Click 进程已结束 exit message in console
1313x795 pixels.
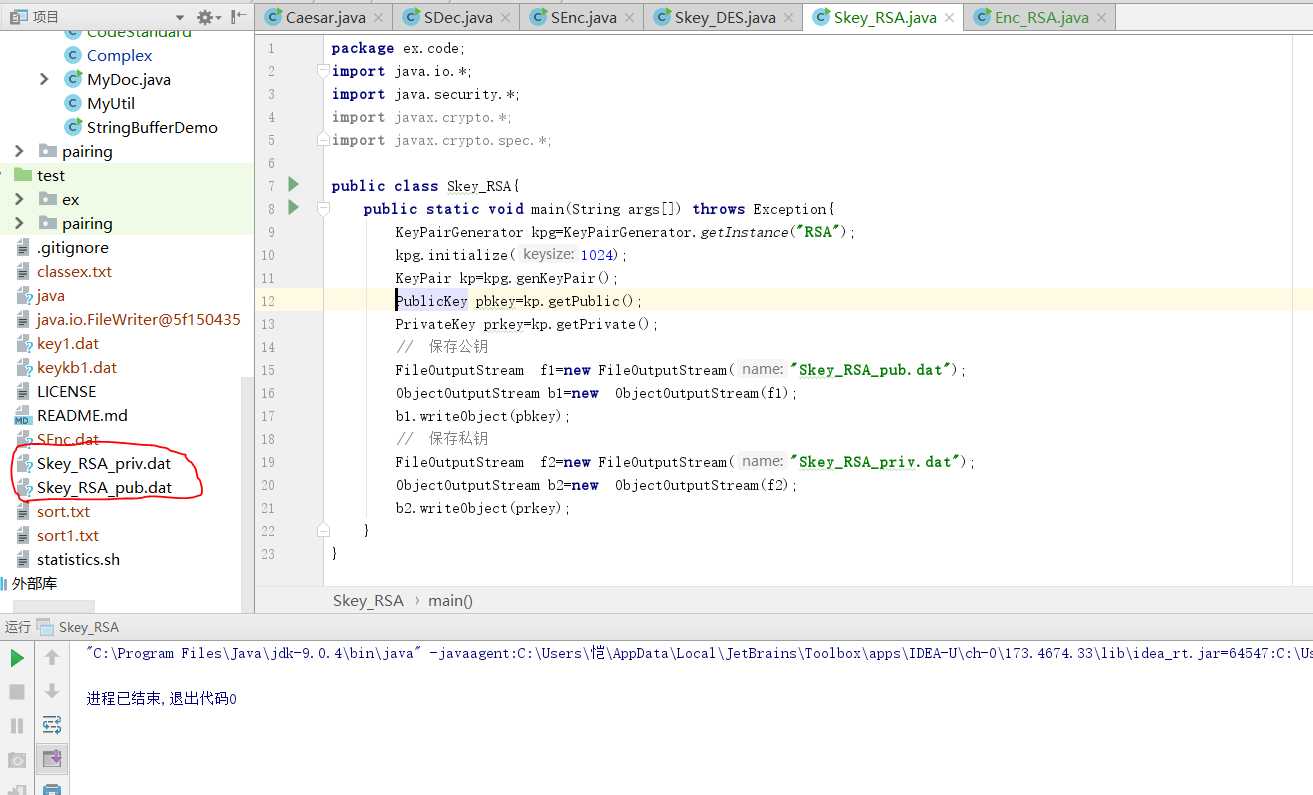(x=161, y=699)
